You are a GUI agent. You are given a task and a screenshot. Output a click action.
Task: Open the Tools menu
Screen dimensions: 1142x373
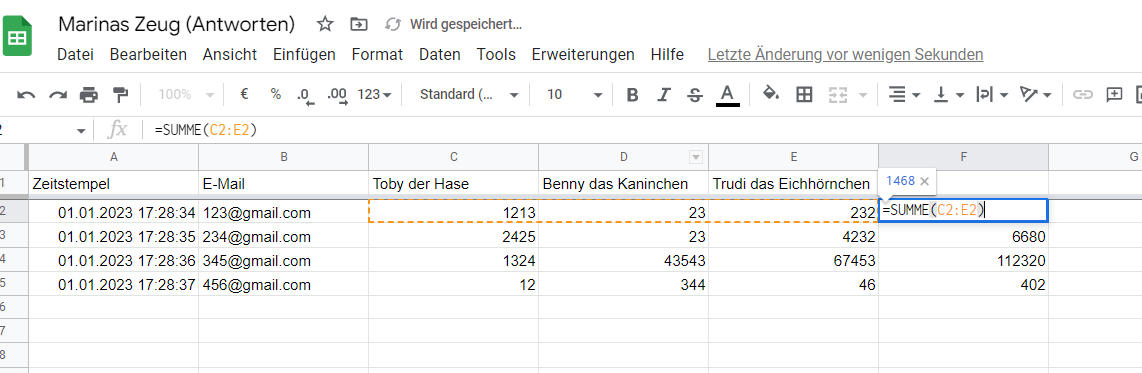496,55
